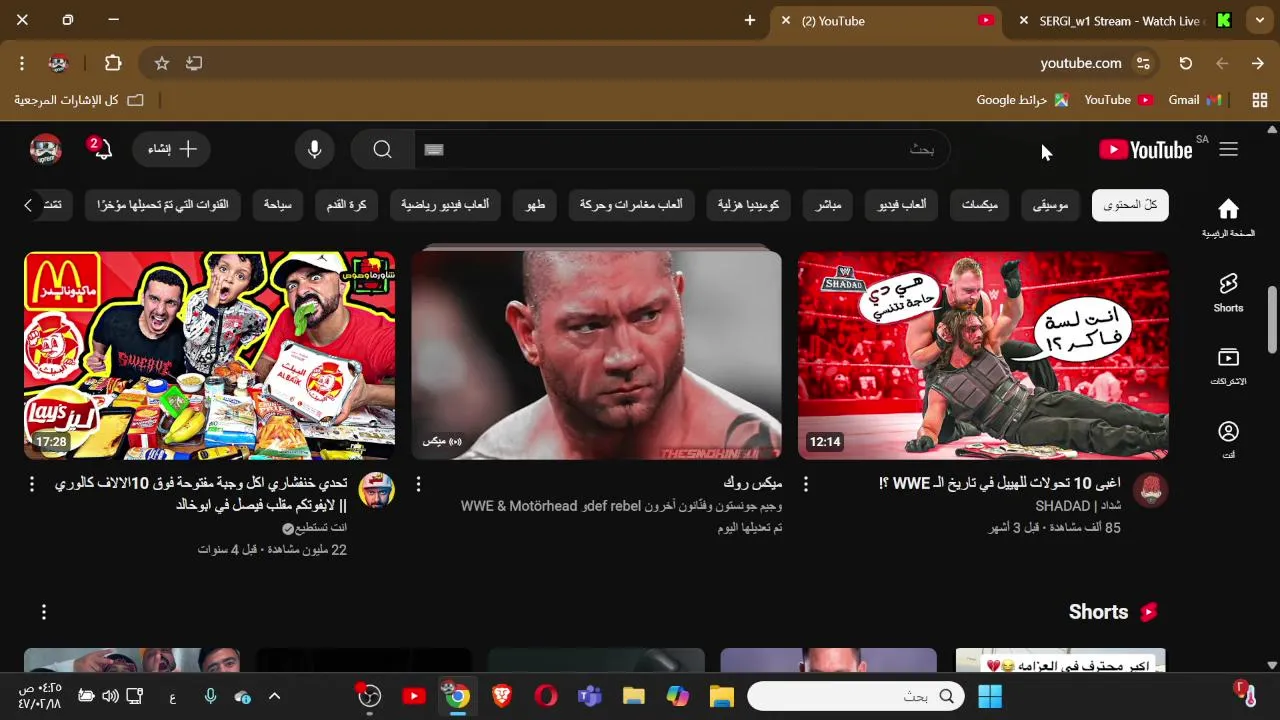This screenshot has width=1280, height=720.
Task: Open the You page from the sidebar
Action: pyautogui.click(x=1228, y=439)
